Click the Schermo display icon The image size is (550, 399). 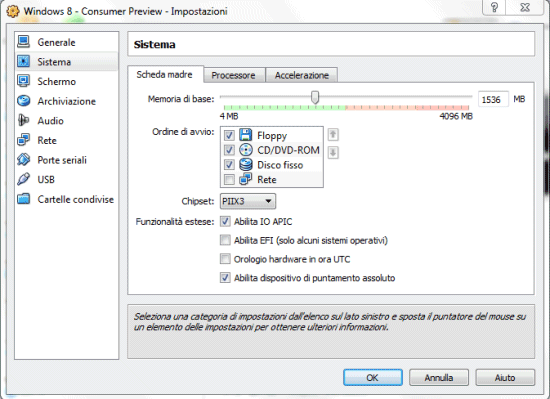[24, 81]
